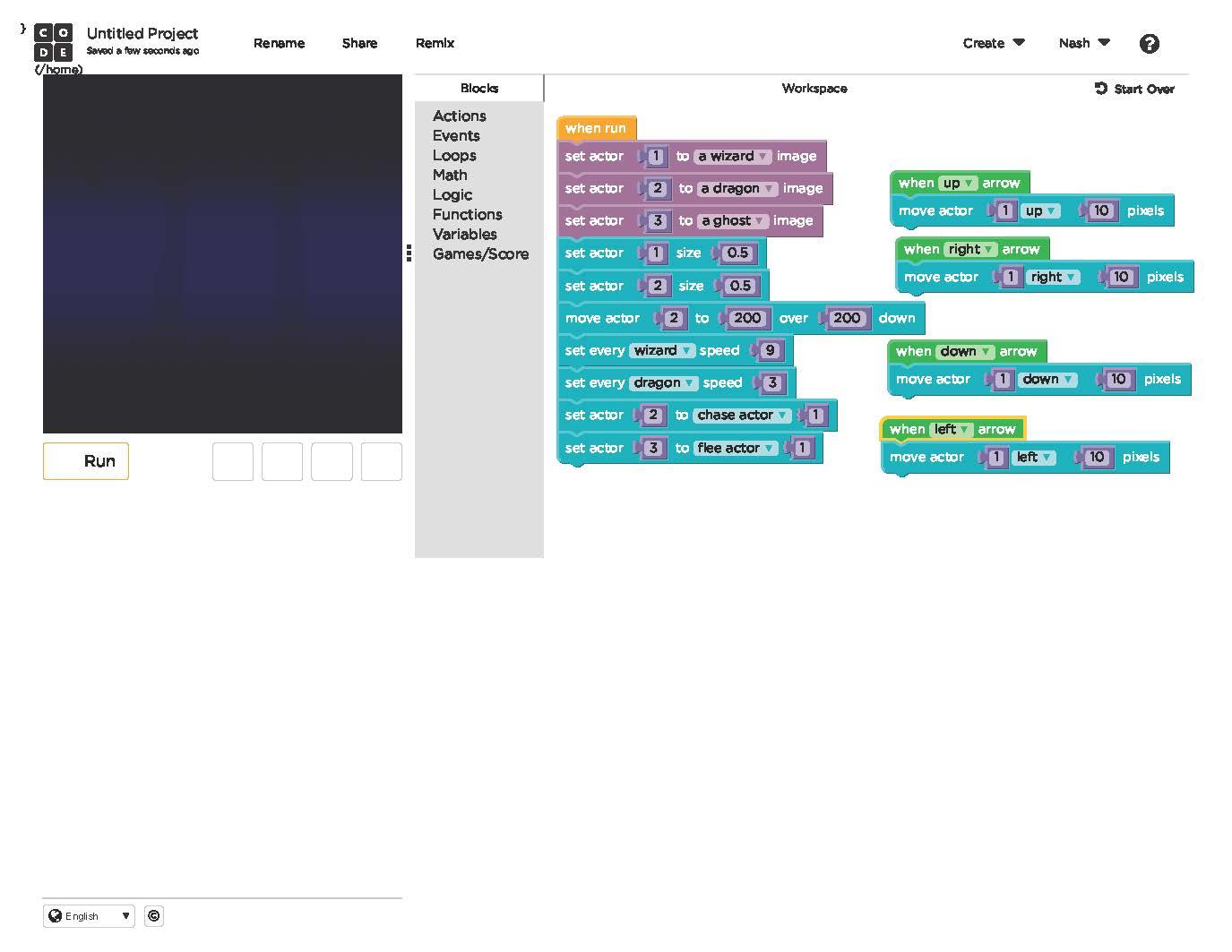1232x952 pixels.
Task: Click the three-dot divider handle beside the play area
Action: tap(409, 253)
